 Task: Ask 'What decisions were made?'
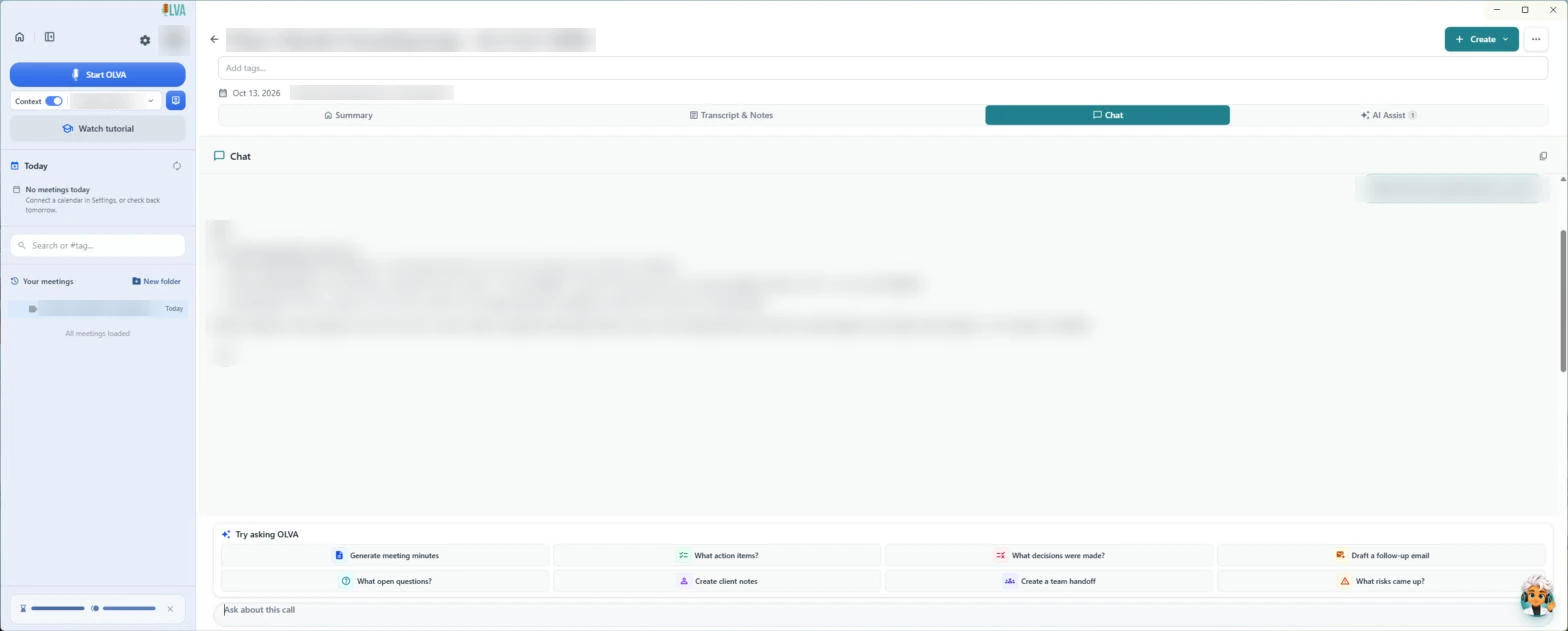pyautogui.click(x=1049, y=555)
